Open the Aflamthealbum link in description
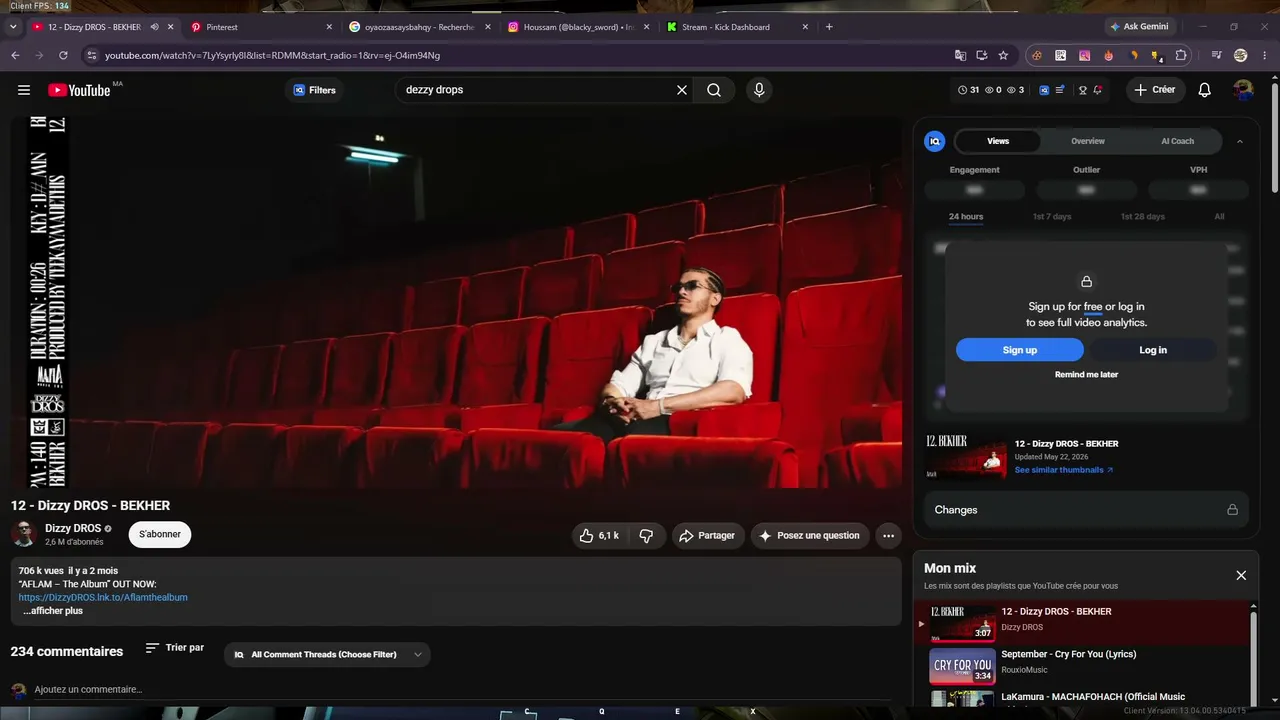Image resolution: width=1280 pixels, height=720 pixels. point(103,598)
